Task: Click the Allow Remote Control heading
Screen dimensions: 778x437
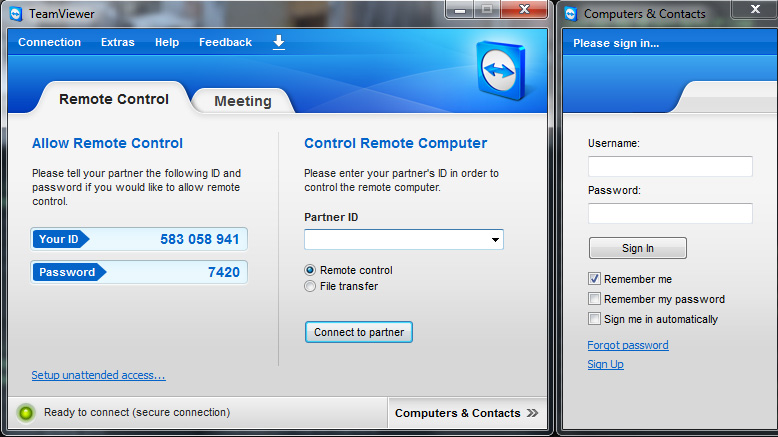Action: 107,143
